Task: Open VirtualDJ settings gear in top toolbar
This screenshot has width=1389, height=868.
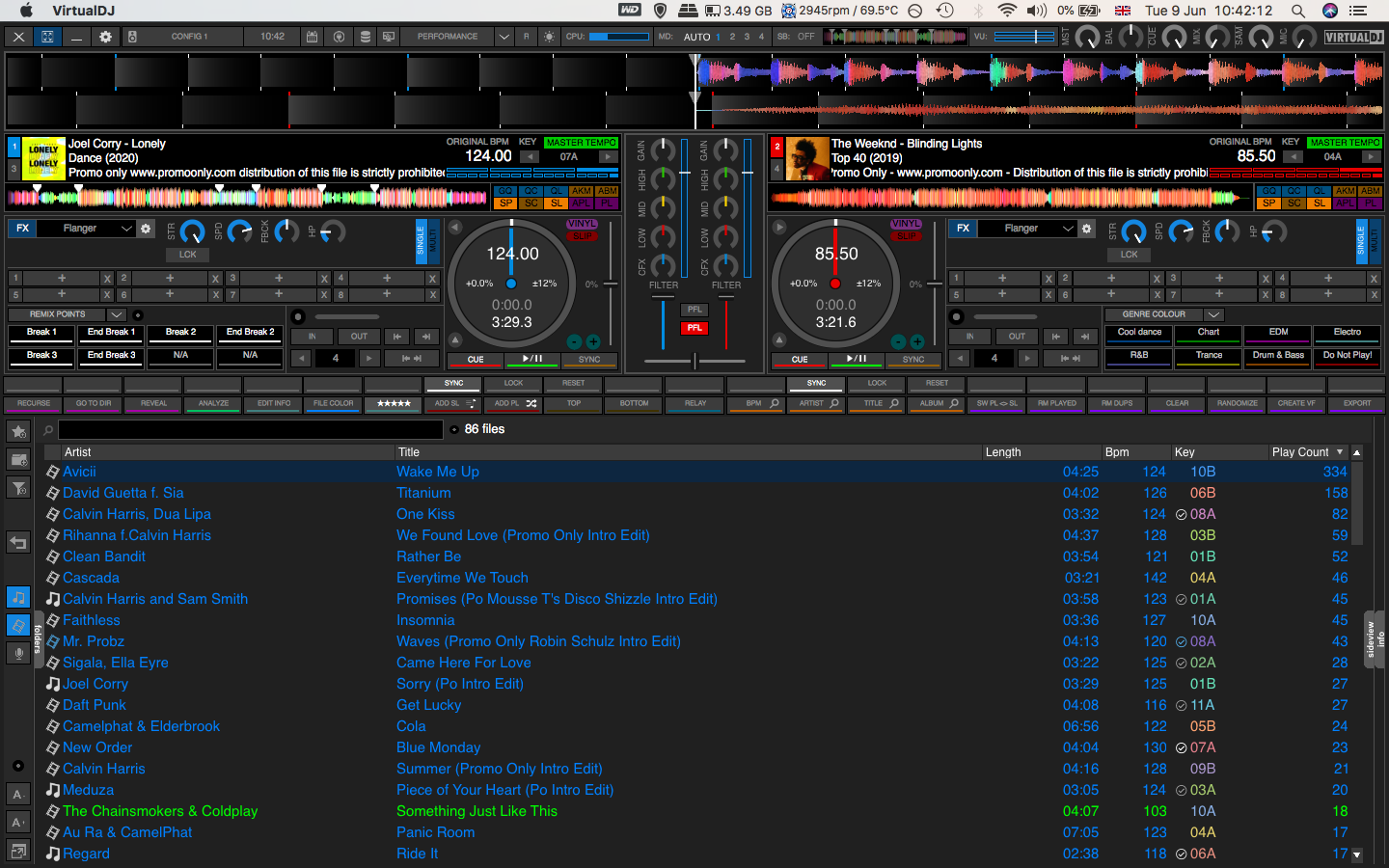Action: [105, 37]
